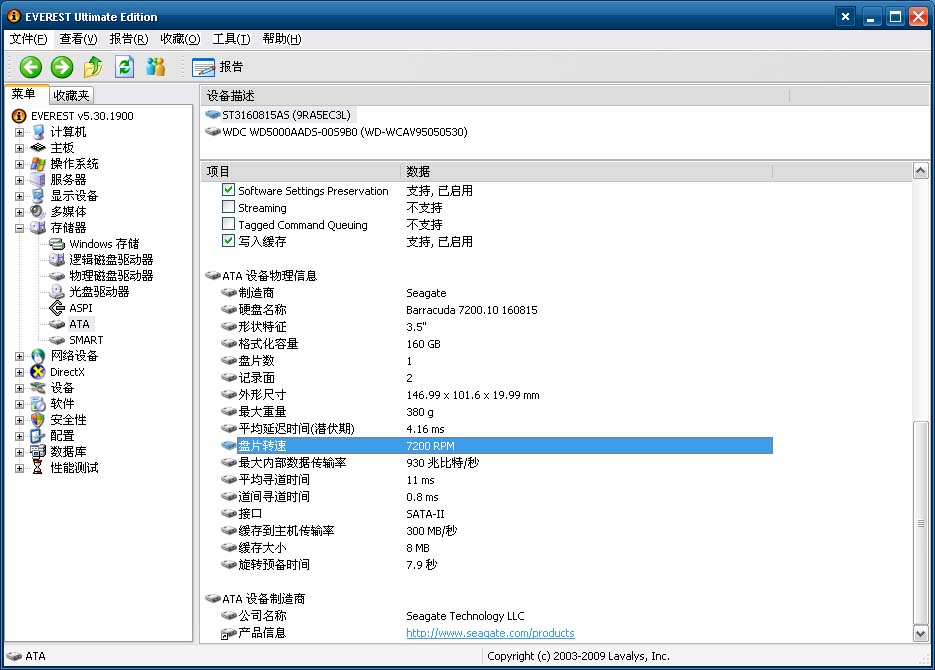Expand the 主板 tree node
The image size is (935, 670).
click(x=20, y=148)
